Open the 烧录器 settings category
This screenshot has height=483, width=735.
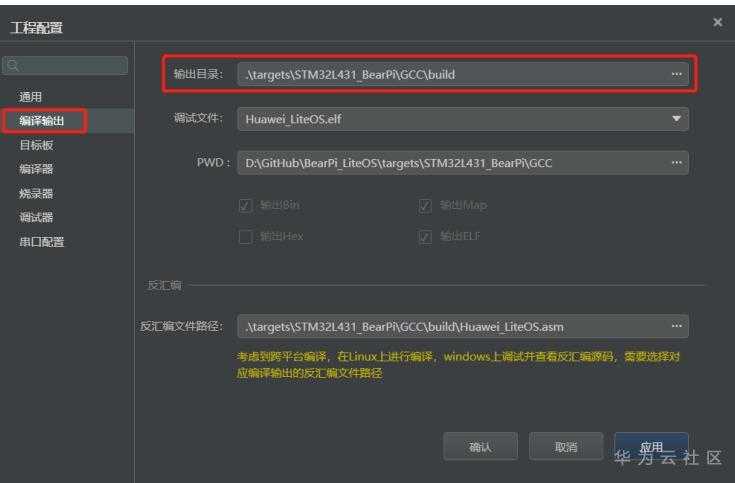(36, 193)
